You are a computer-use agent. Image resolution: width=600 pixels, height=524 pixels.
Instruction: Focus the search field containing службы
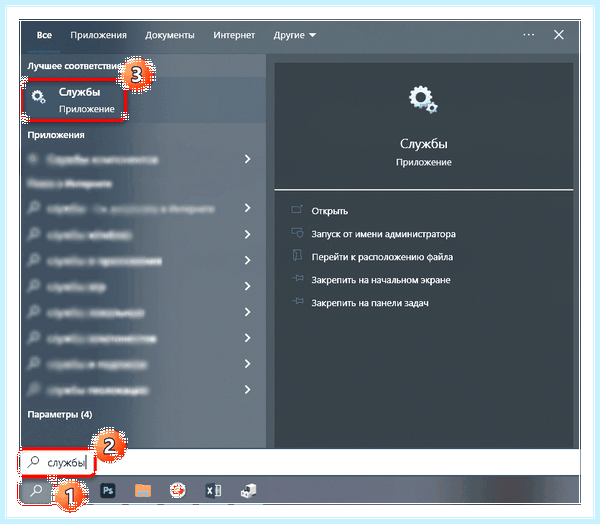click(300, 462)
